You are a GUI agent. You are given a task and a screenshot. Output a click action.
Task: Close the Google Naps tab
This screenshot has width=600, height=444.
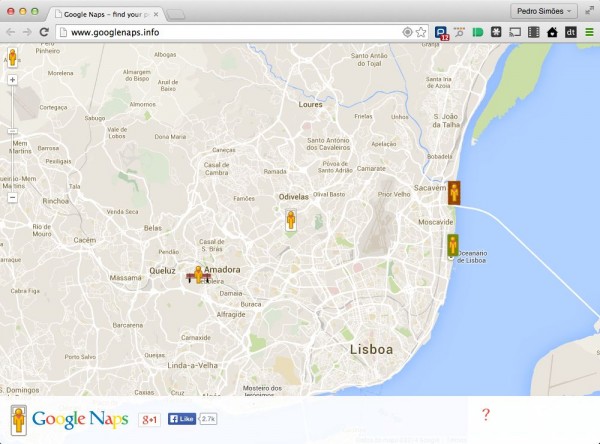156,15
